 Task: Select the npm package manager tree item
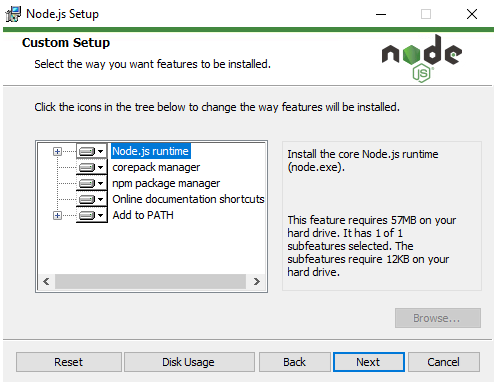click(166, 183)
